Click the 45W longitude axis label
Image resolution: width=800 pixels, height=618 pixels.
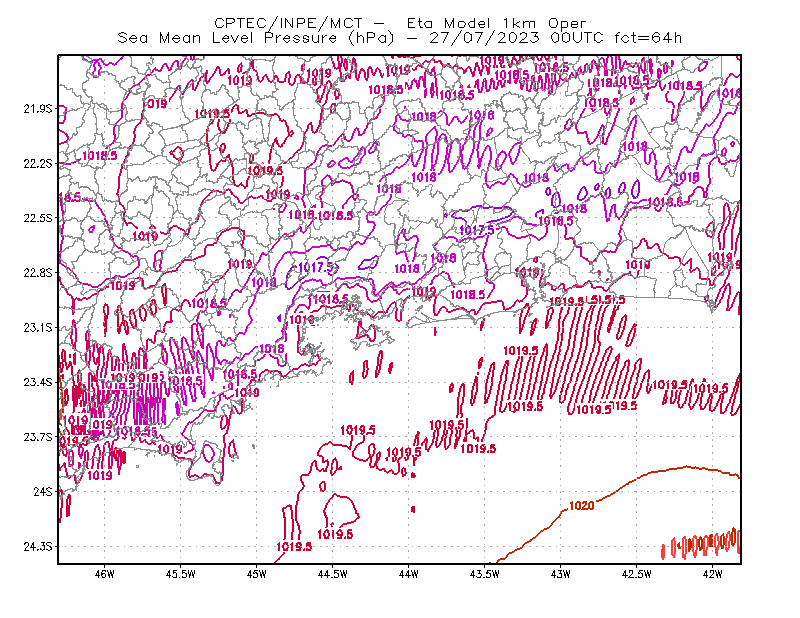point(257,574)
